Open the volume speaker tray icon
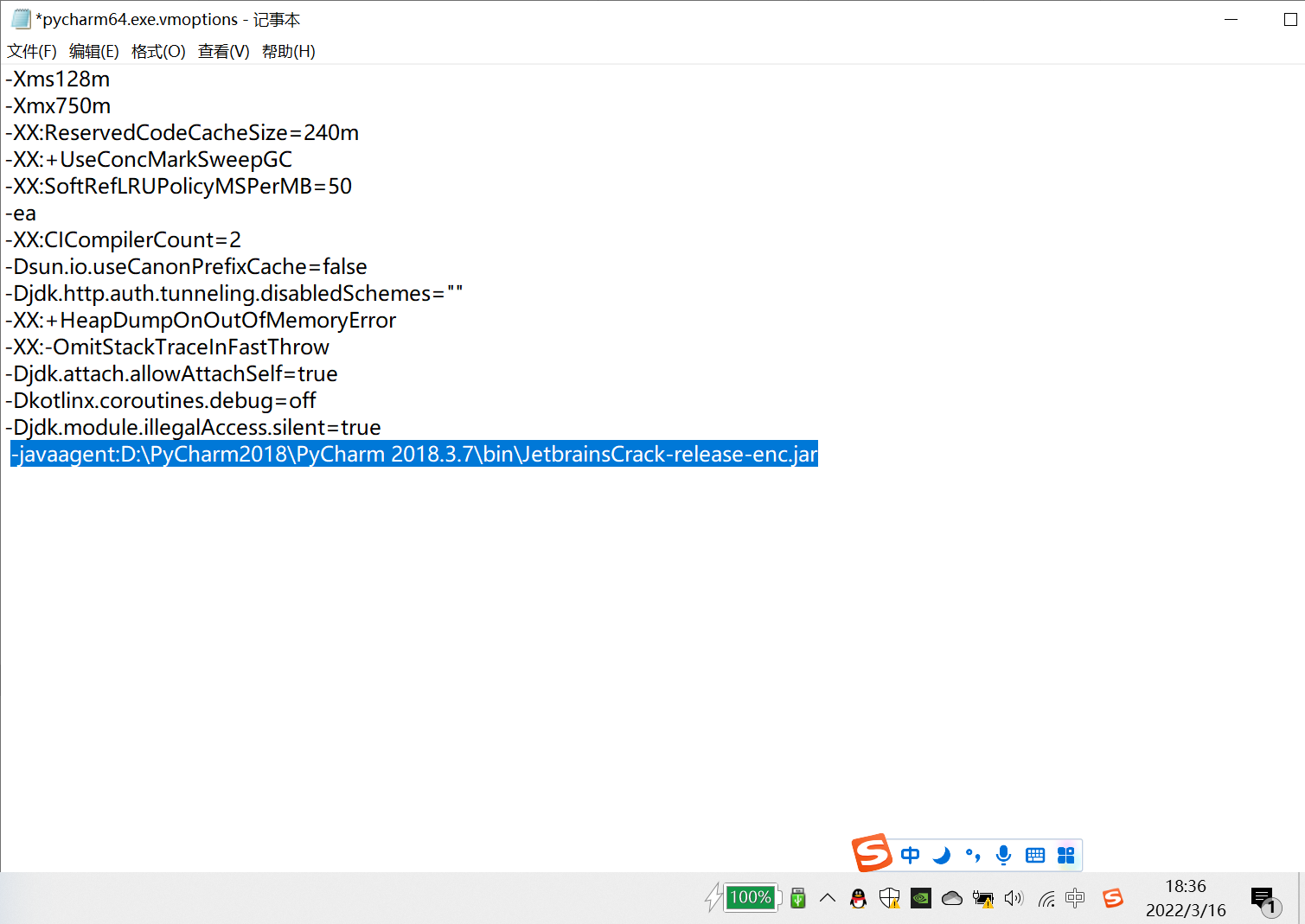Screen dimensions: 1305x924 1014,898
